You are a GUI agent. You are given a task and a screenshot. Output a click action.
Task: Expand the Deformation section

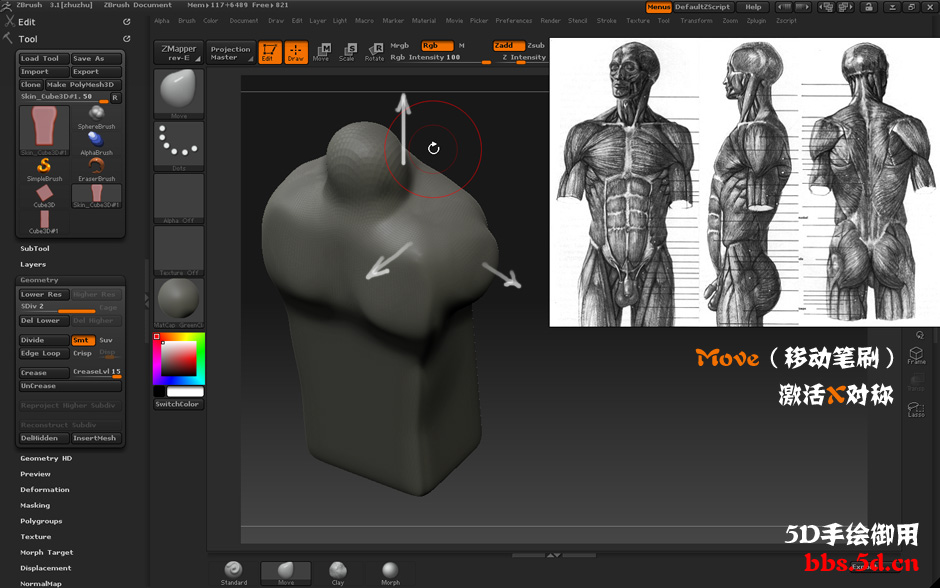tap(45, 489)
